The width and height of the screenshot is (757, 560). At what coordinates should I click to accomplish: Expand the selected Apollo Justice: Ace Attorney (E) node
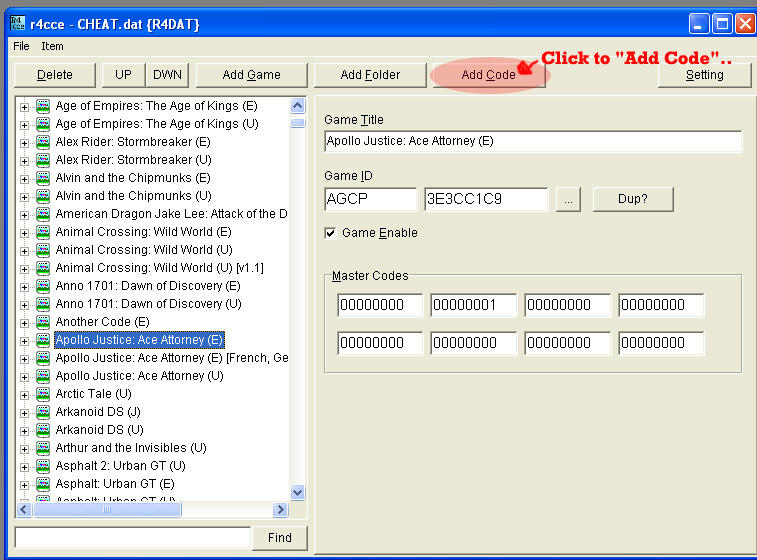pyautogui.click(x=24, y=341)
